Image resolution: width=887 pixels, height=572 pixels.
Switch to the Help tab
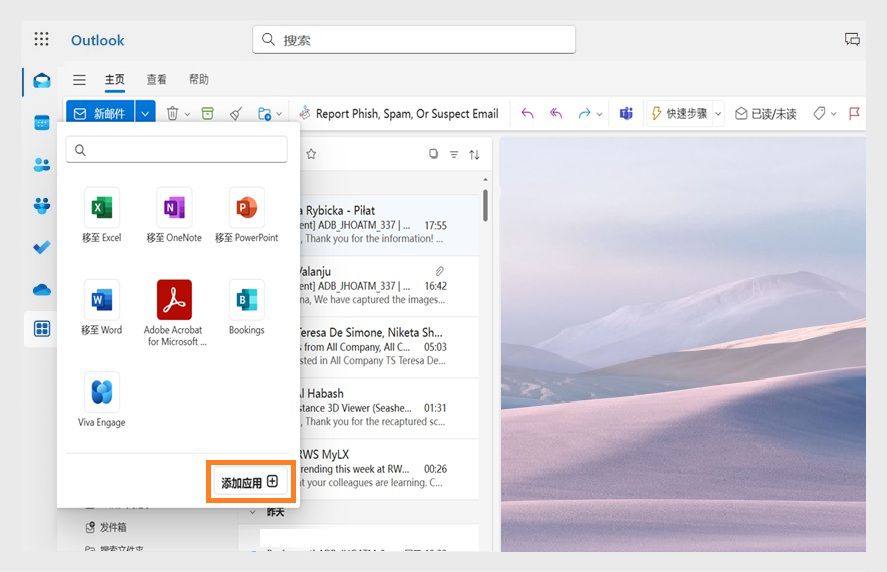199,80
